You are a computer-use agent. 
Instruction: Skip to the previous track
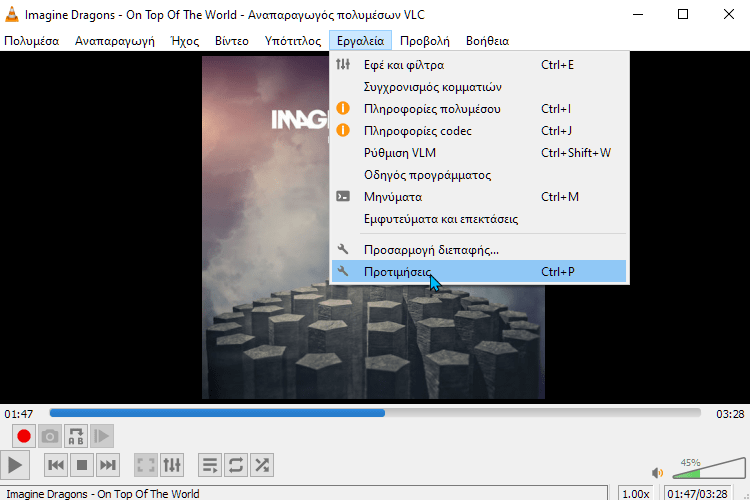(x=56, y=465)
